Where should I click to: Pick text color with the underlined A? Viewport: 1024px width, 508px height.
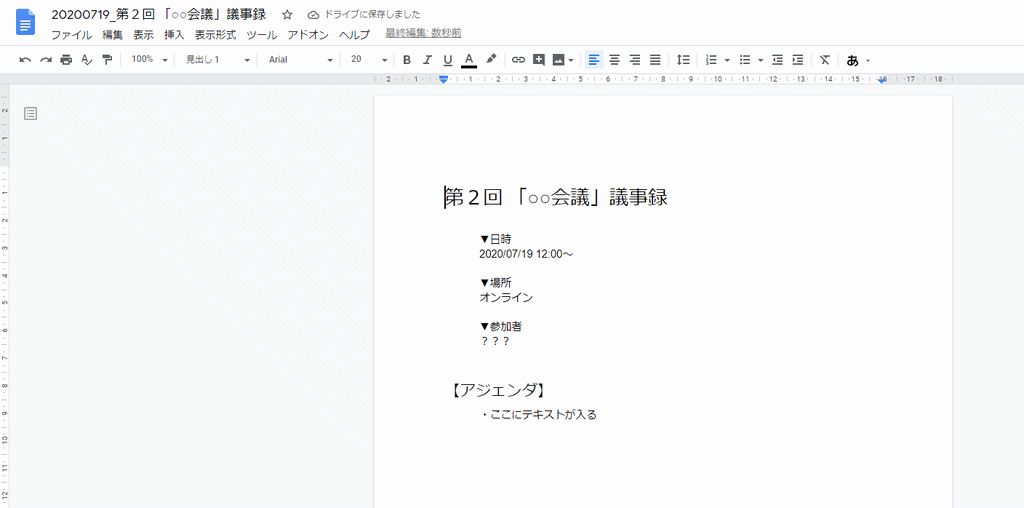[x=469, y=60]
